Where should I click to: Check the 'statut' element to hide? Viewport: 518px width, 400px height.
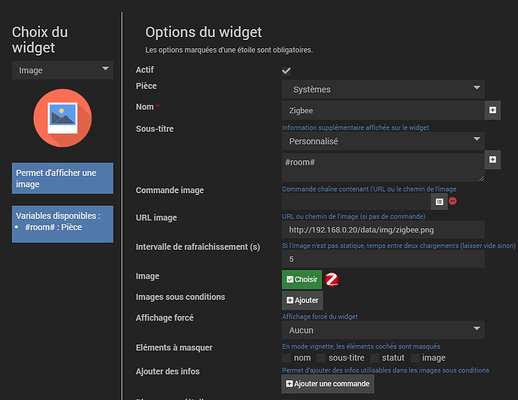click(374, 358)
